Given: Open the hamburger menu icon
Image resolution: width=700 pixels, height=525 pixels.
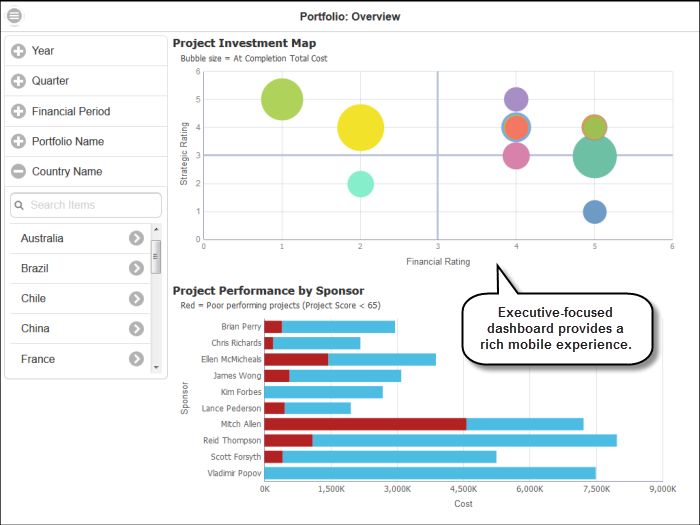Looking at the screenshot, I should 14,16.
